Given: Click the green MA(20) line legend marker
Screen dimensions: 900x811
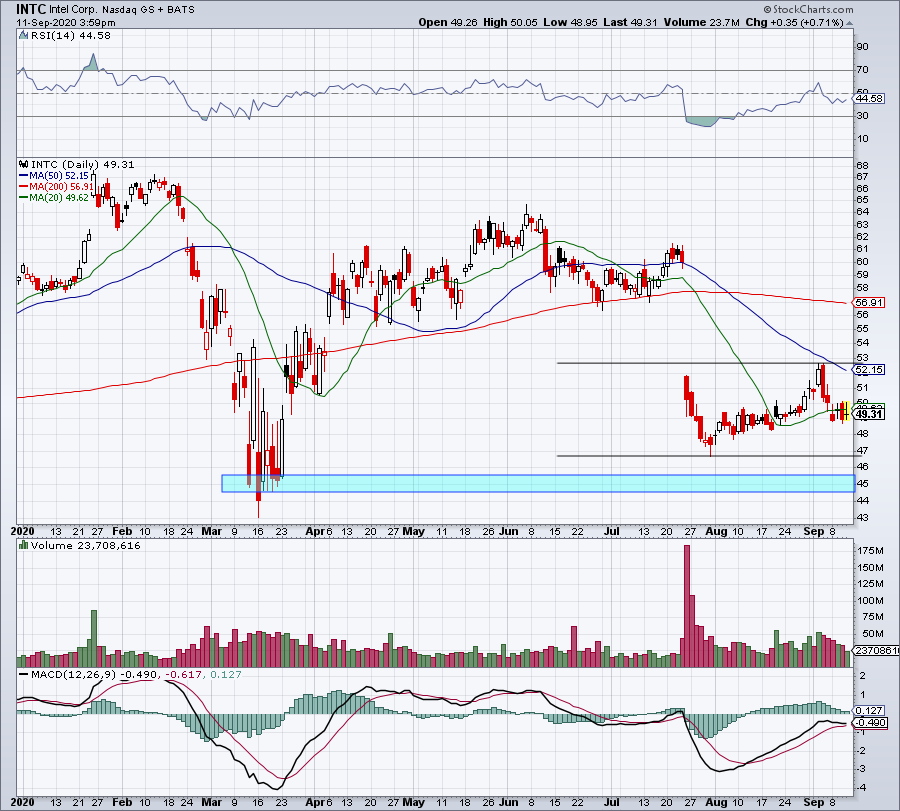Looking at the screenshot, I should tap(24, 197).
